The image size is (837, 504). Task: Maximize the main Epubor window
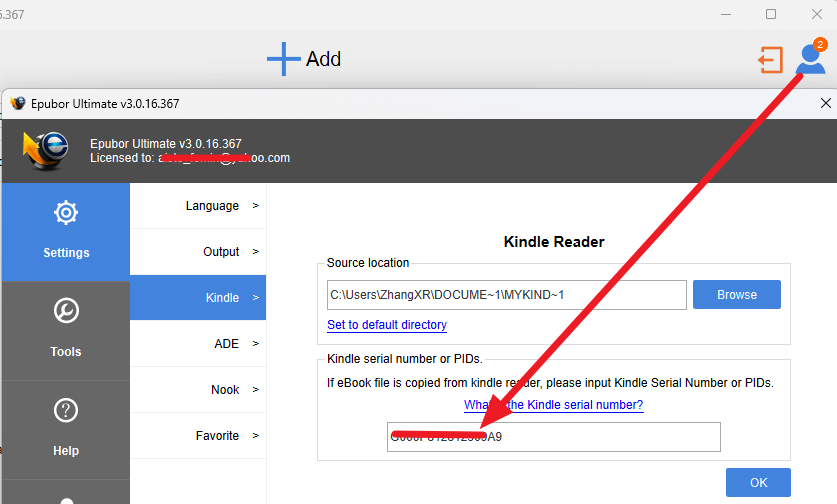pos(771,14)
